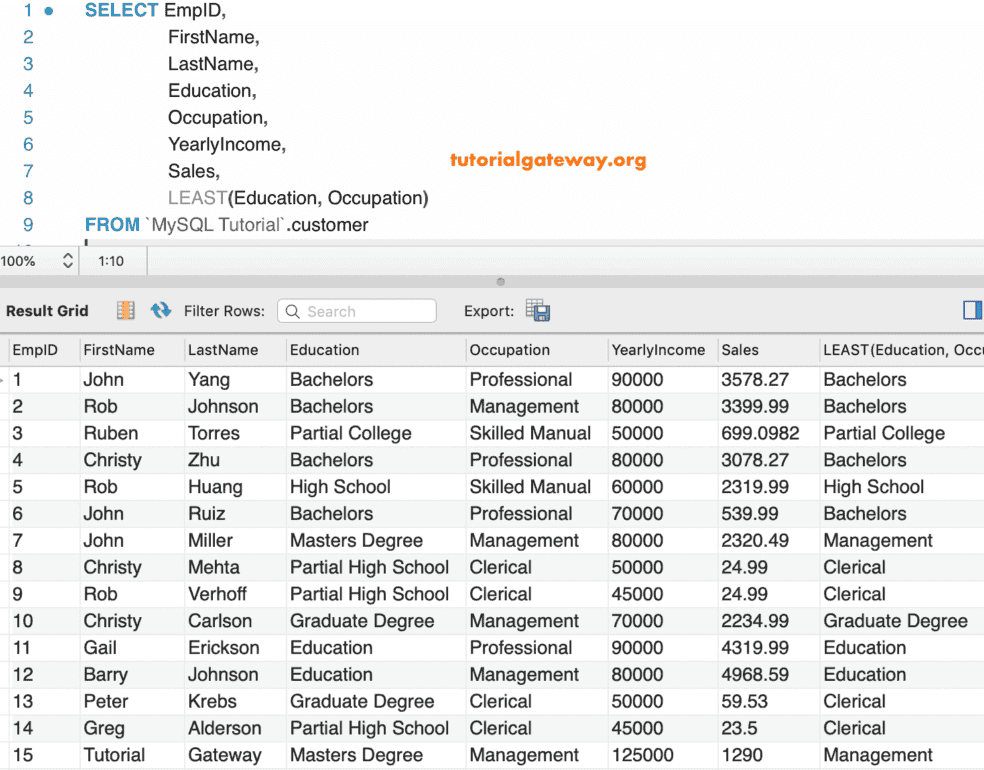Viewport: 984px width, 770px height.
Task: Sort by the LastName column header
Action: click(x=223, y=350)
